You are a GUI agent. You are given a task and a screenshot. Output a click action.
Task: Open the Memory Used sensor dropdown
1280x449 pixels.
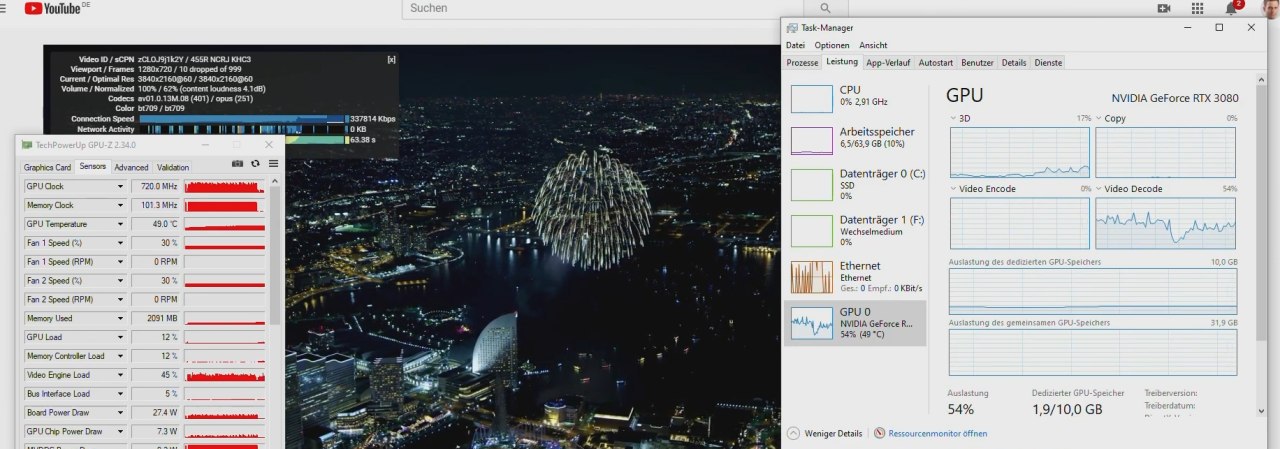120,318
